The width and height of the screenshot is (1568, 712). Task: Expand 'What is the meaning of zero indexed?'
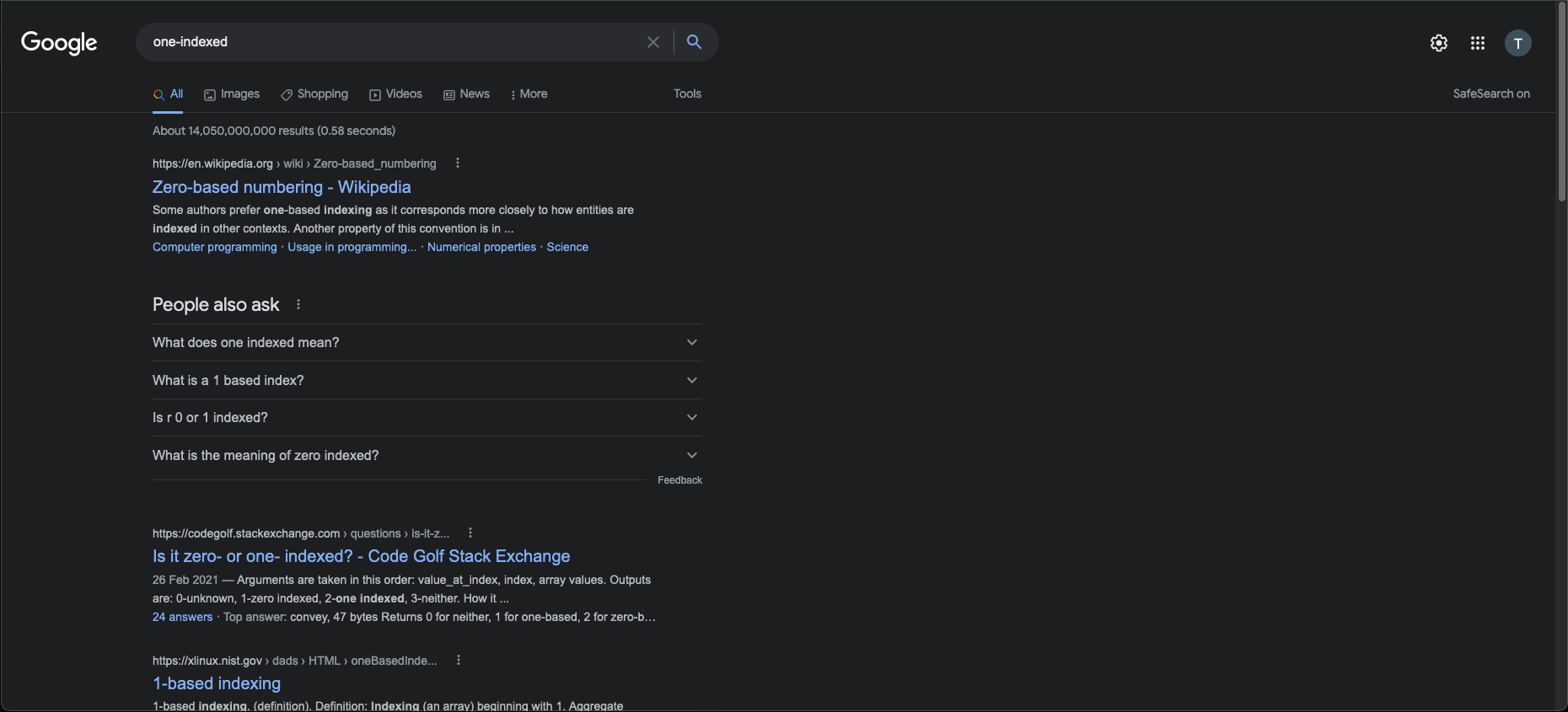(x=427, y=455)
